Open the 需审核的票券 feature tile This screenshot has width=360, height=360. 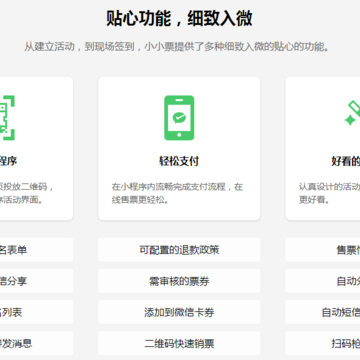179,281
